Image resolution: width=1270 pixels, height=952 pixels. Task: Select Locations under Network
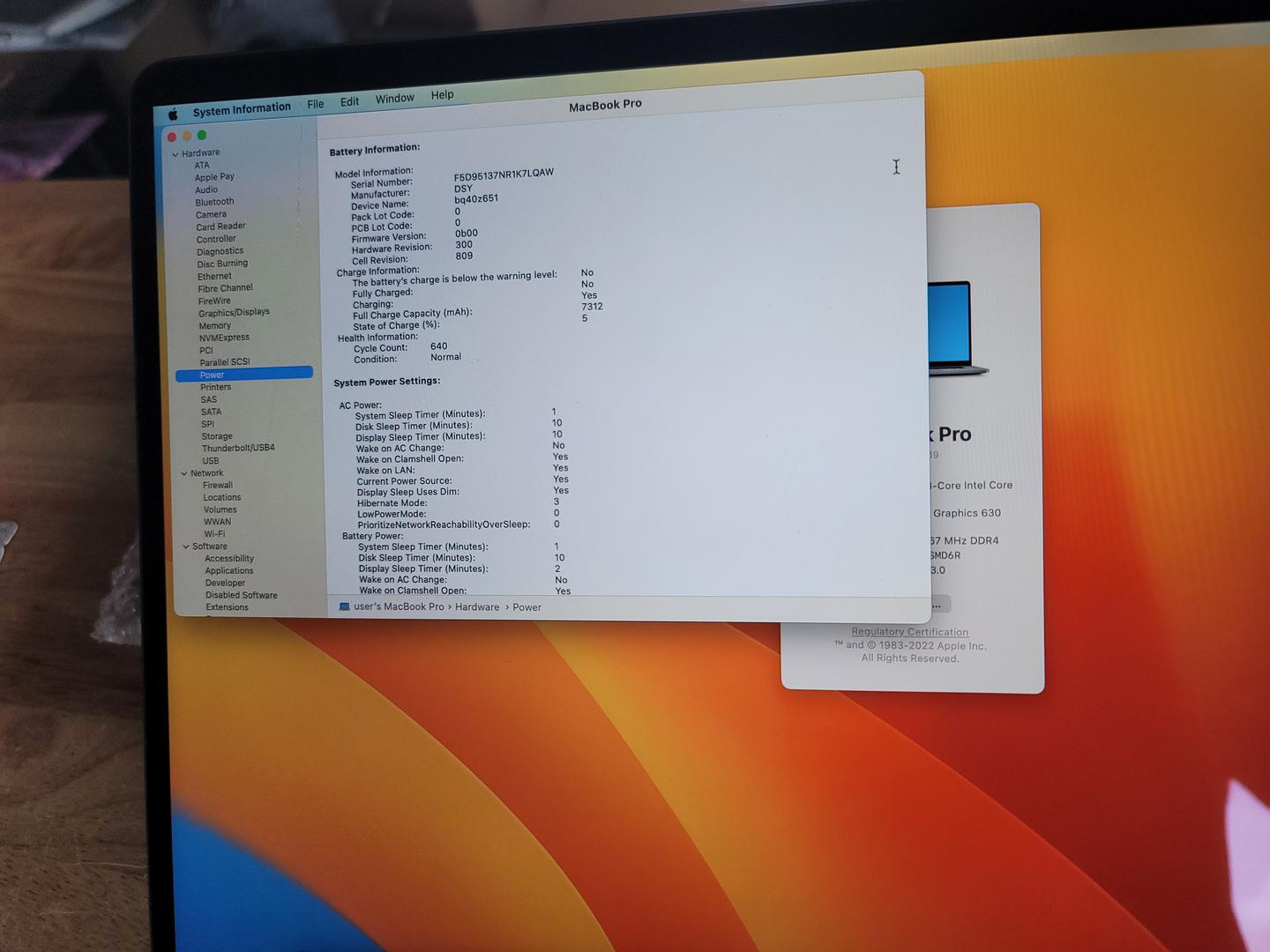pos(222,497)
